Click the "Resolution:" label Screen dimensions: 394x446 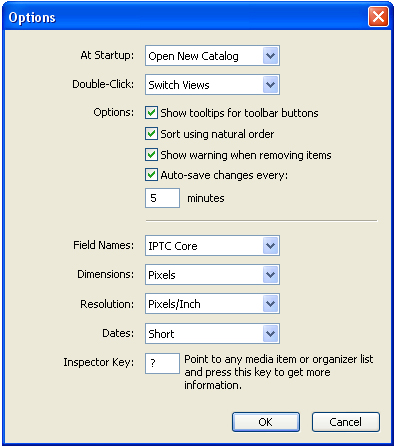pyautogui.click(x=107, y=304)
